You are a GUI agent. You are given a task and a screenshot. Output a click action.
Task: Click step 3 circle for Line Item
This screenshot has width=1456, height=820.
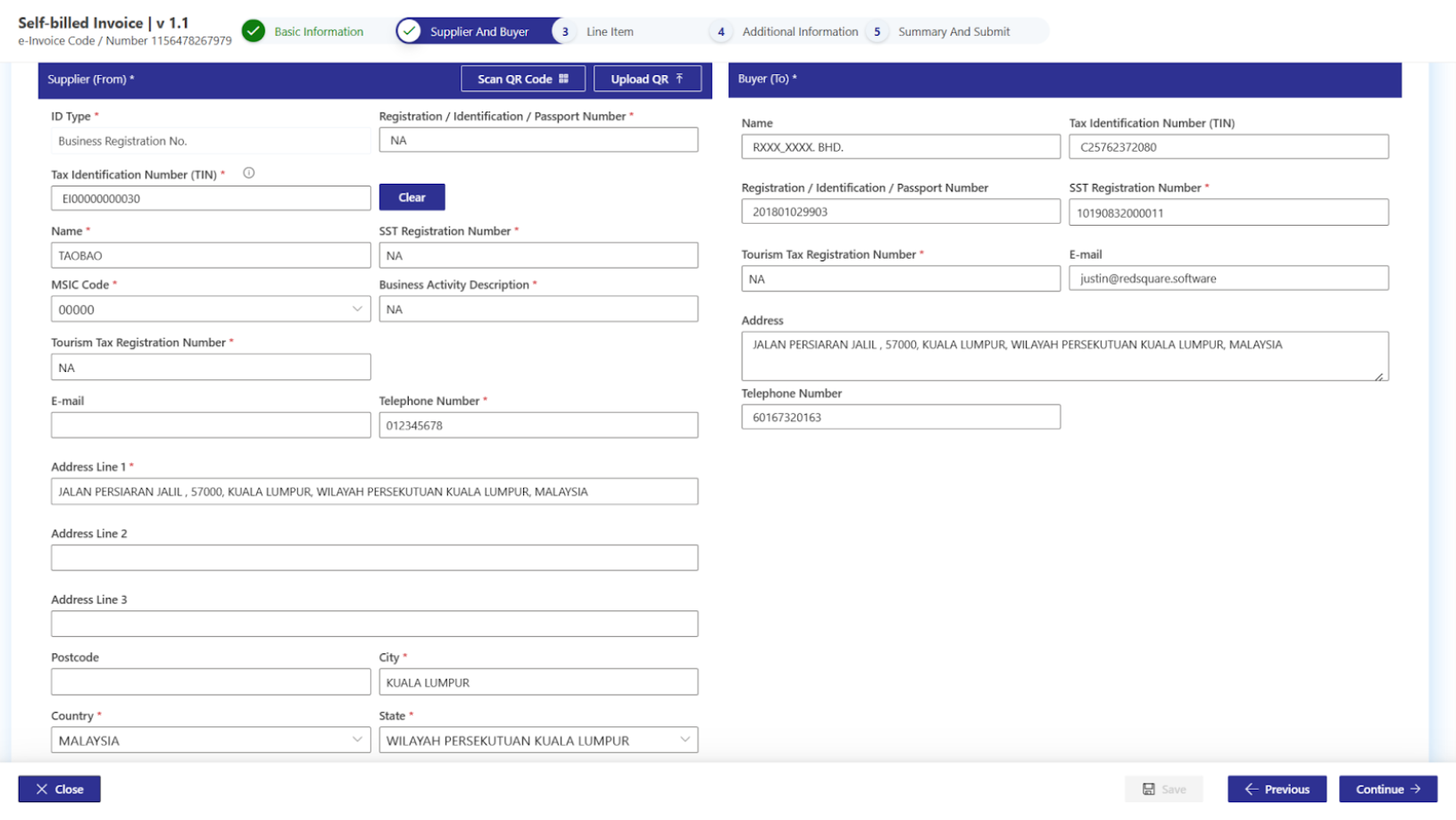tap(565, 31)
